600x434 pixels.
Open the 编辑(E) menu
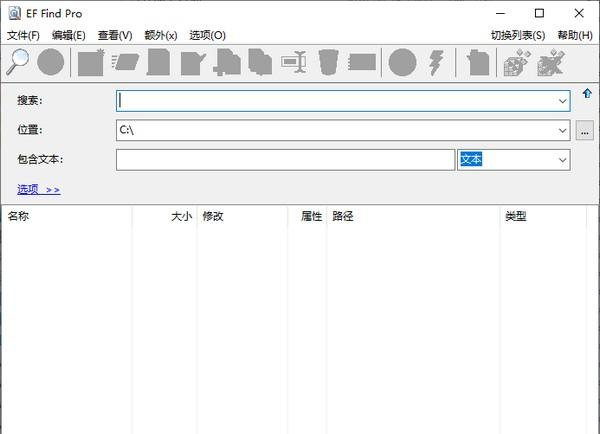[69, 36]
